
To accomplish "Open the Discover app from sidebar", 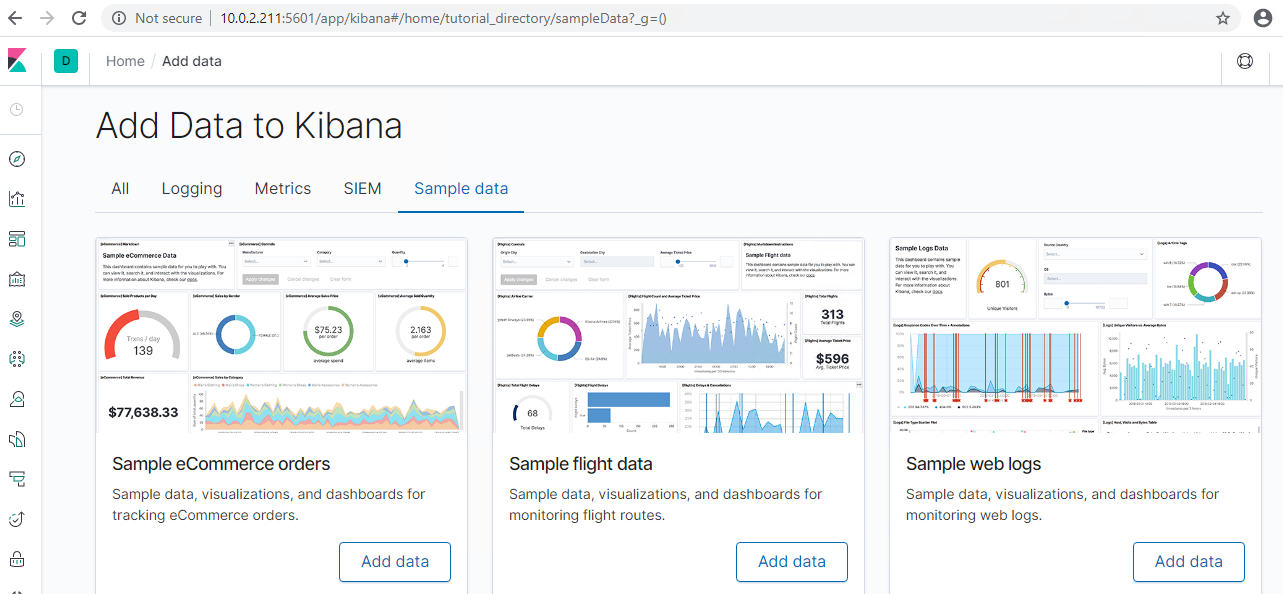I will 17,159.
